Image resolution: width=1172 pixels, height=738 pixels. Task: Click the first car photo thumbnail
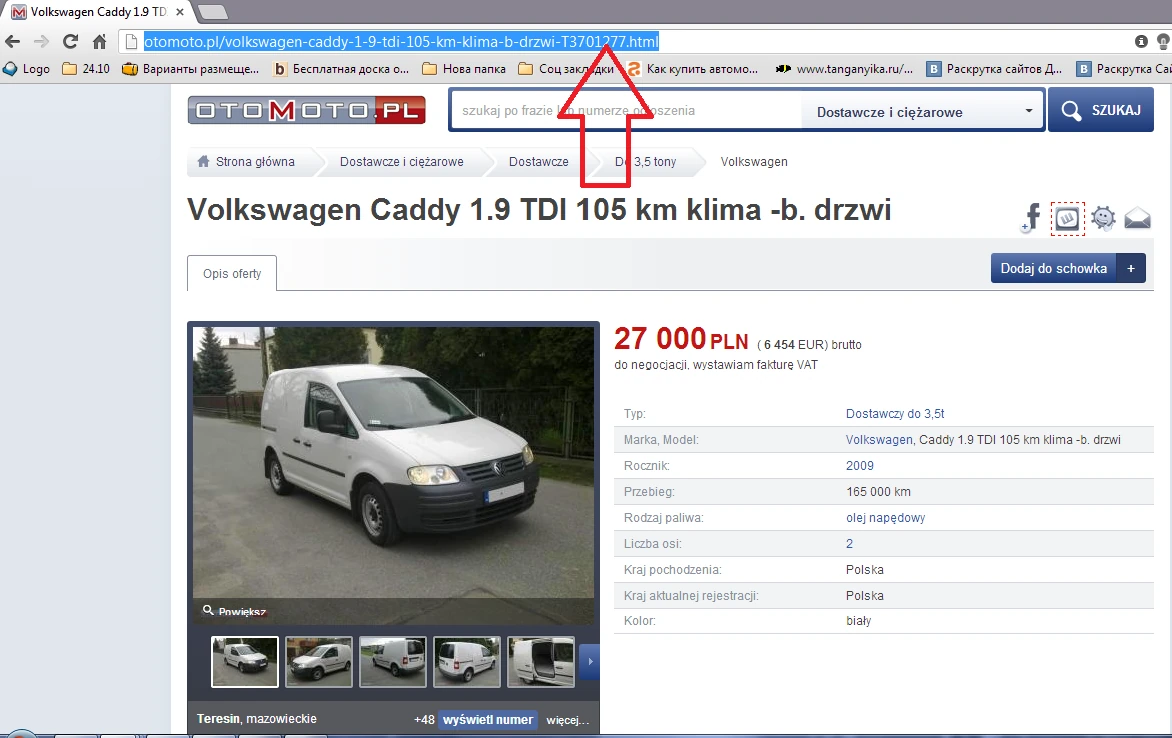244,661
